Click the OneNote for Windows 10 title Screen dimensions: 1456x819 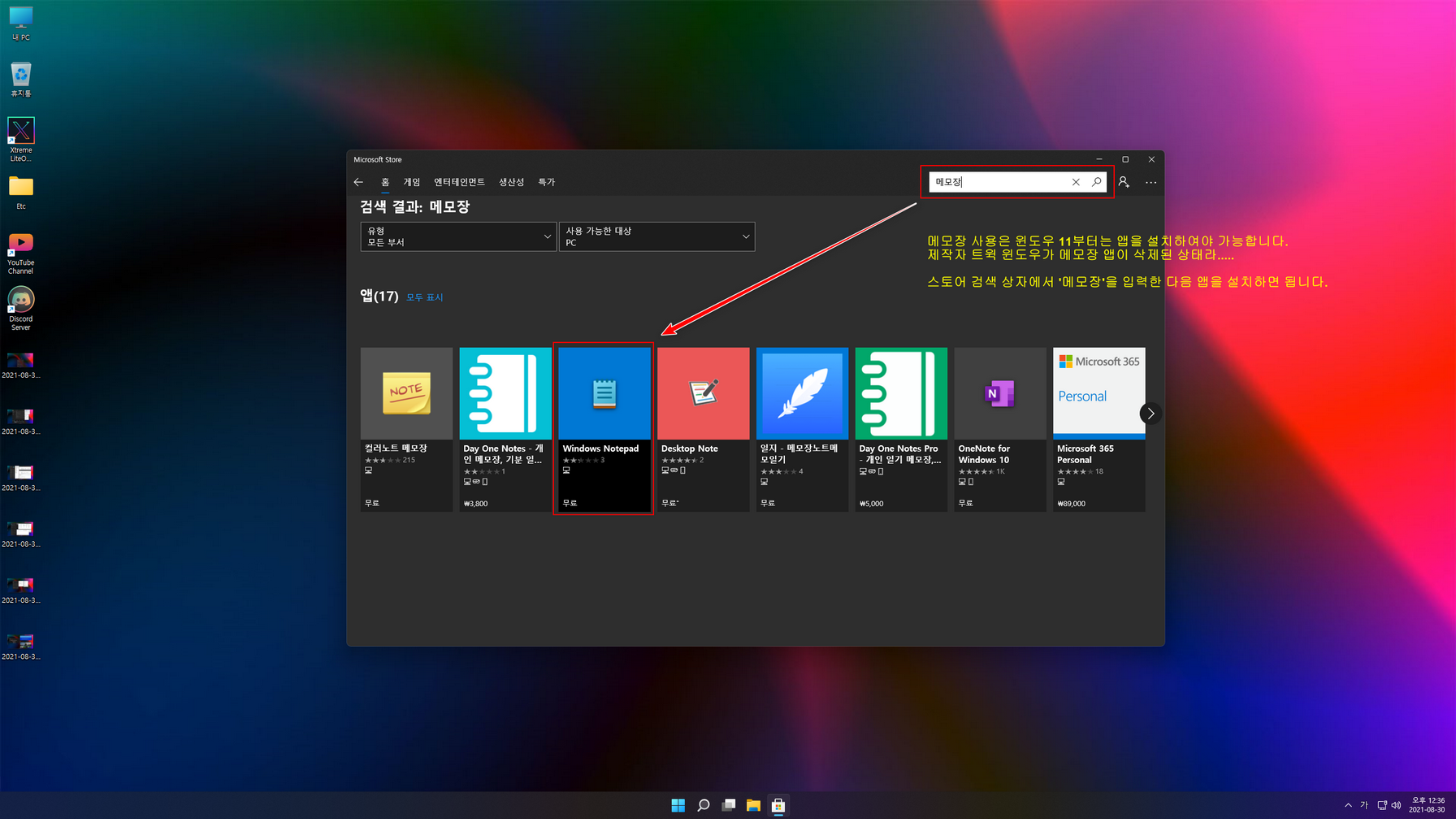(984, 454)
